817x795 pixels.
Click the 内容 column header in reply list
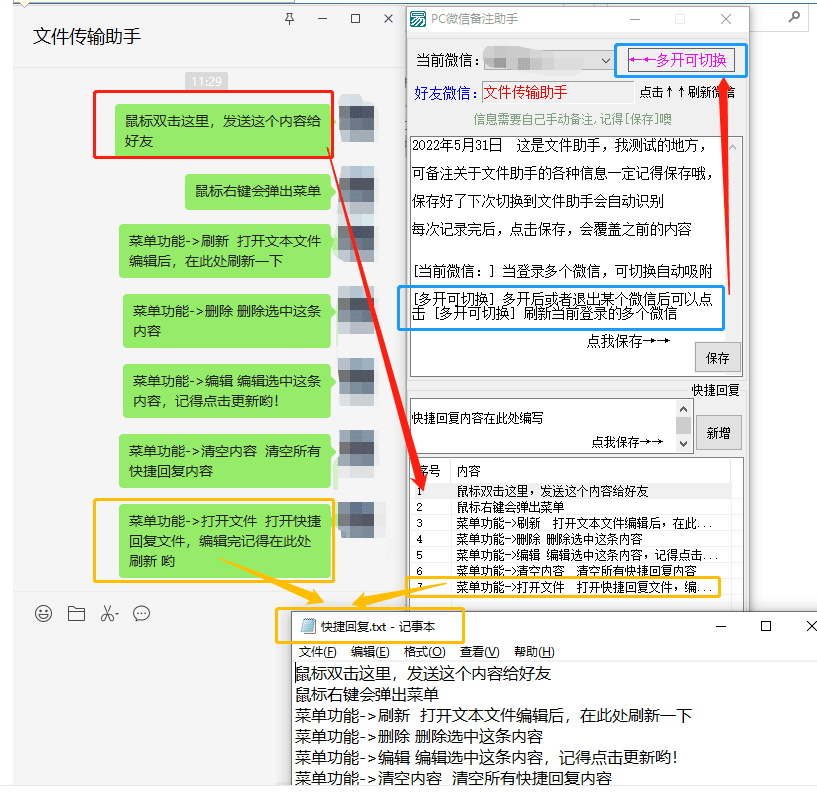coord(469,470)
